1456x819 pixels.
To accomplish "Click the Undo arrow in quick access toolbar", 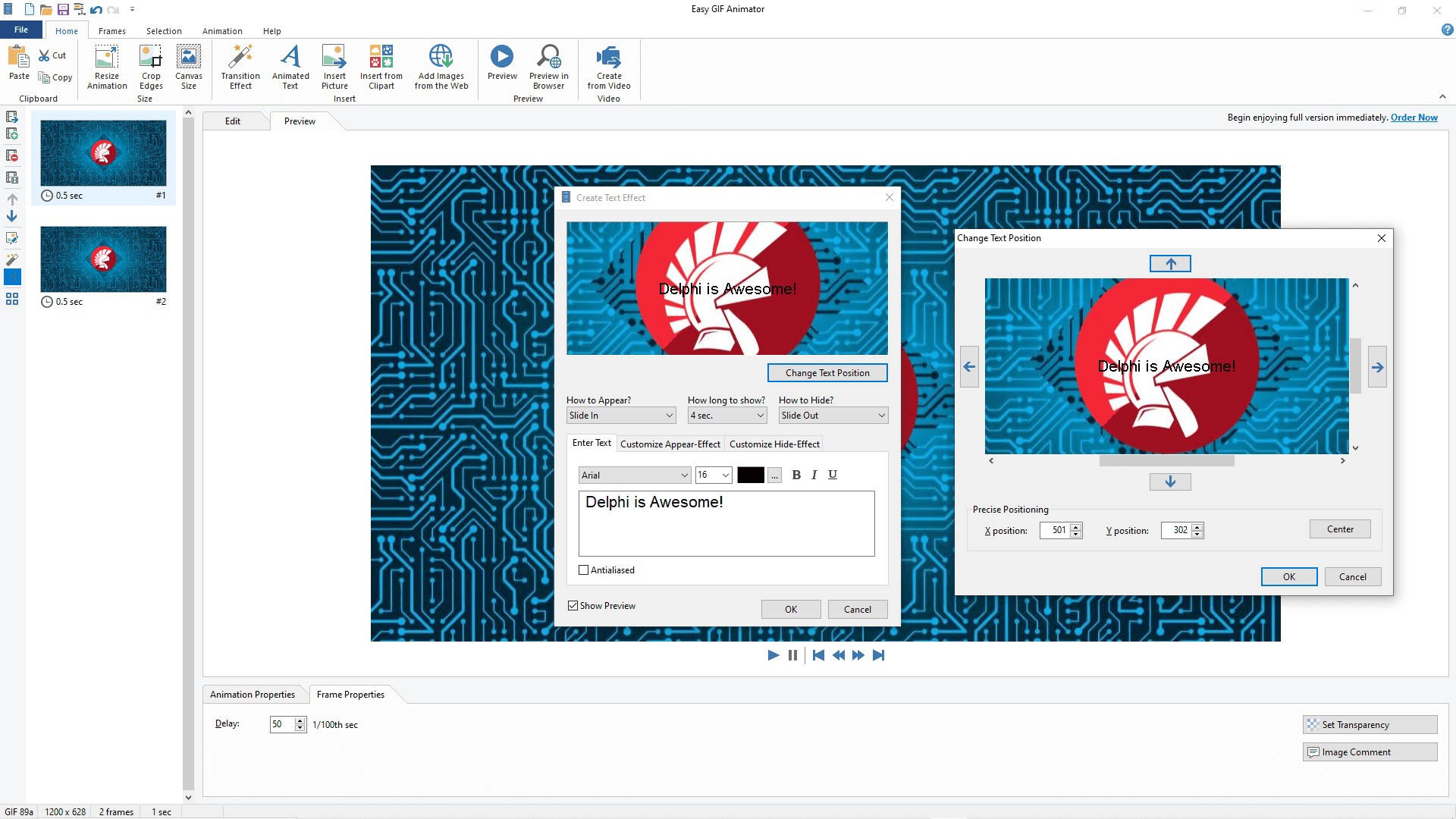I will [x=96, y=10].
